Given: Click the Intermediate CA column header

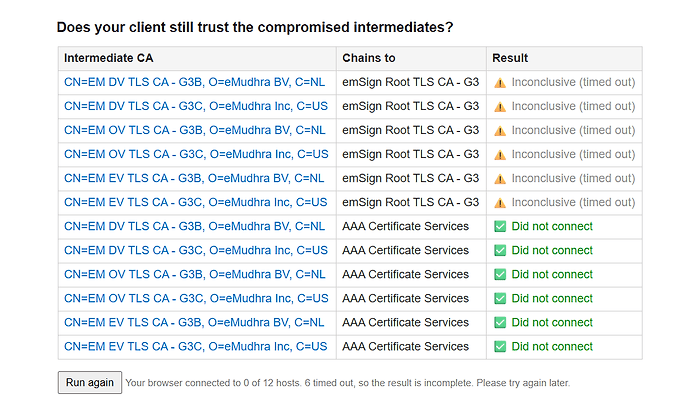Looking at the screenshot, I should click(x=109, y=58).
